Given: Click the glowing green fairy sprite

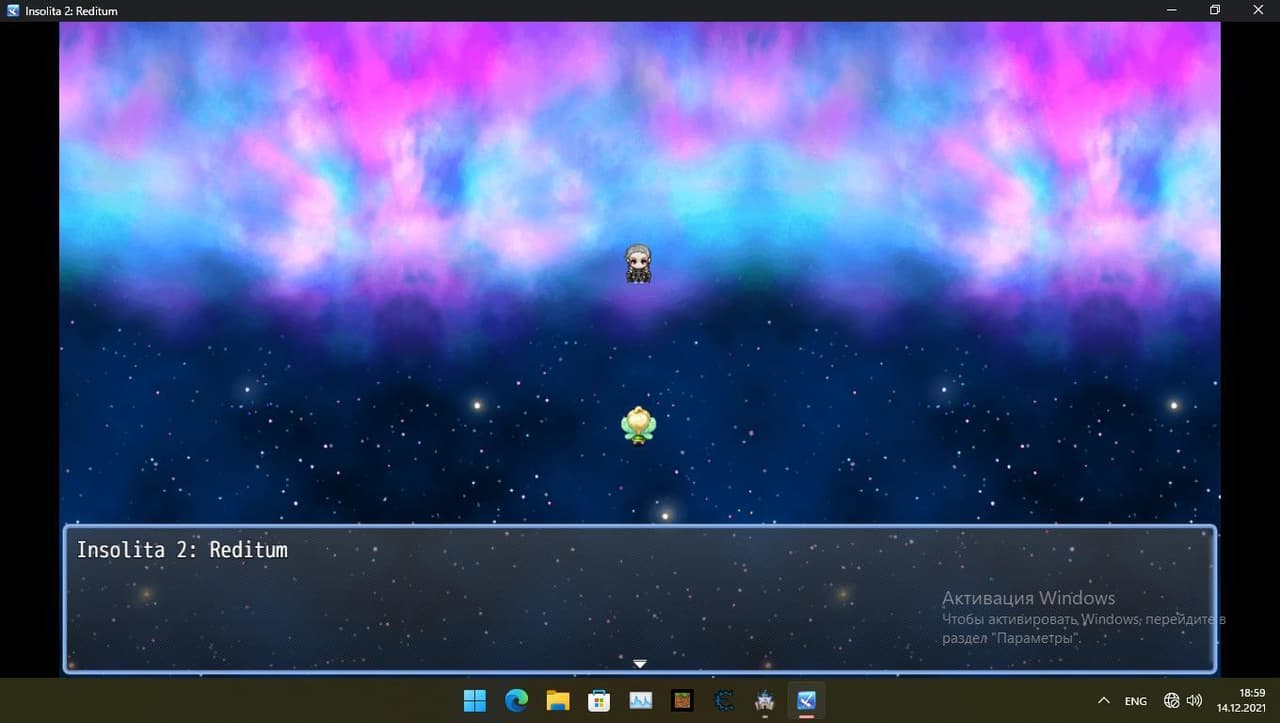Looking at the screenshot, I should (x=638, y=425).
